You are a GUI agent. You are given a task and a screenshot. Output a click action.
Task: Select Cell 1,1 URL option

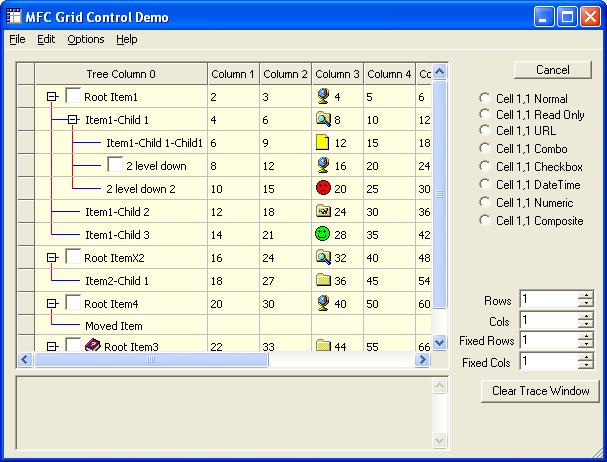click(484, 130)
